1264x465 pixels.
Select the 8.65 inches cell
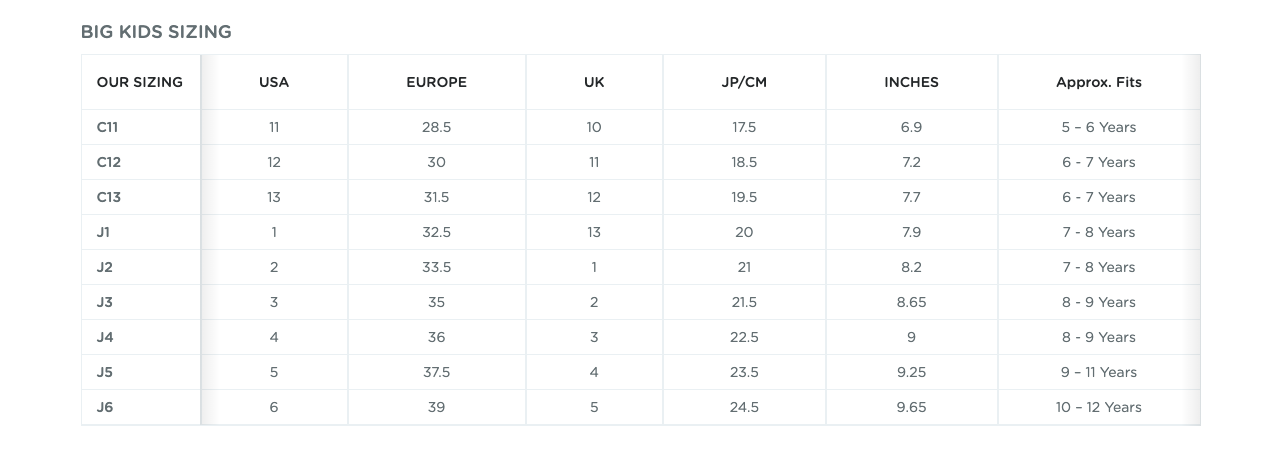pyautogui.click(x=911, y=302)
